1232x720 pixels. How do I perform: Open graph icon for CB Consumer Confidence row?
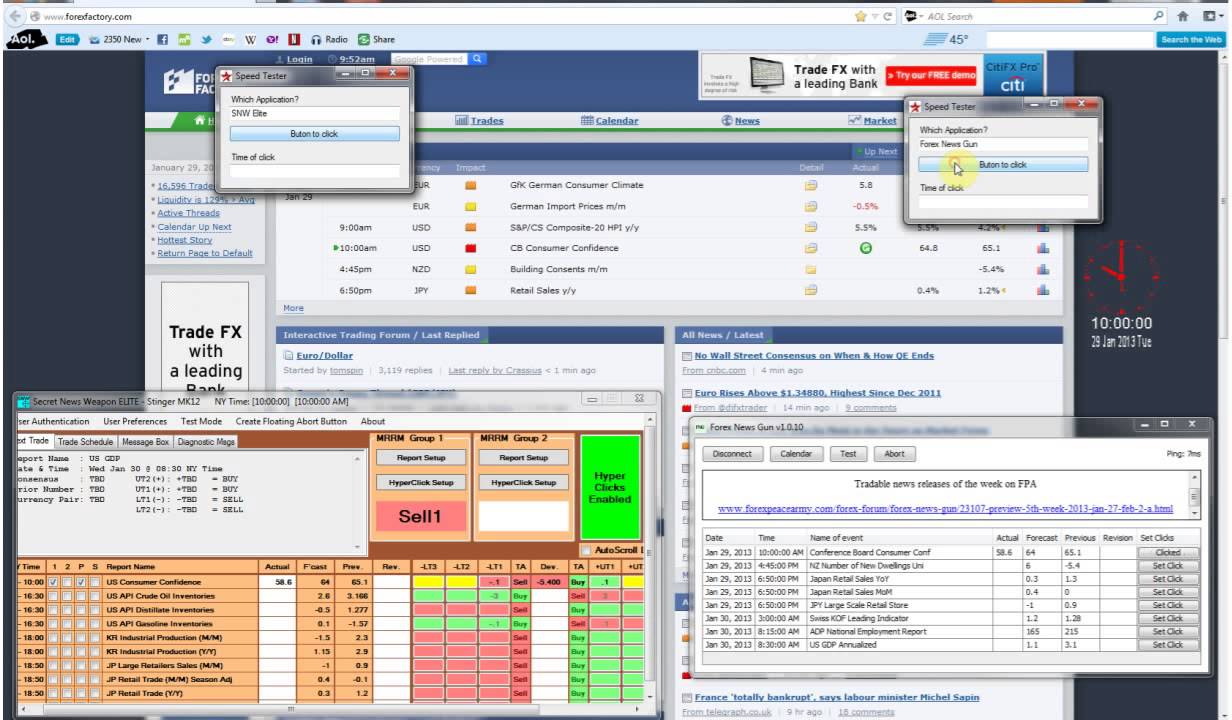[x=1043, y=248]
